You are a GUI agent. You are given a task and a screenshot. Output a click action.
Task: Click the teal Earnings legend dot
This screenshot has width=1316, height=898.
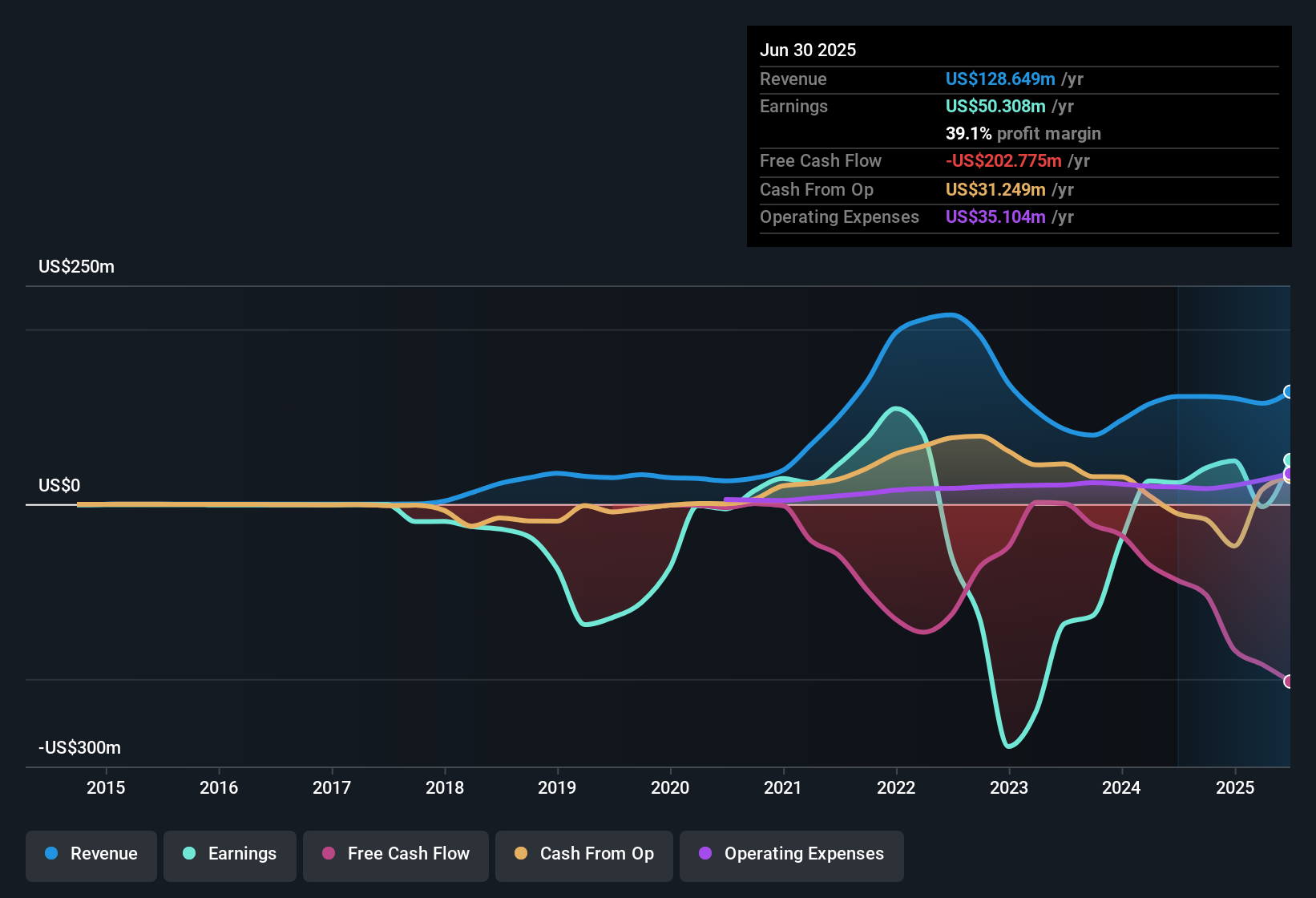[x=189, y=853]
